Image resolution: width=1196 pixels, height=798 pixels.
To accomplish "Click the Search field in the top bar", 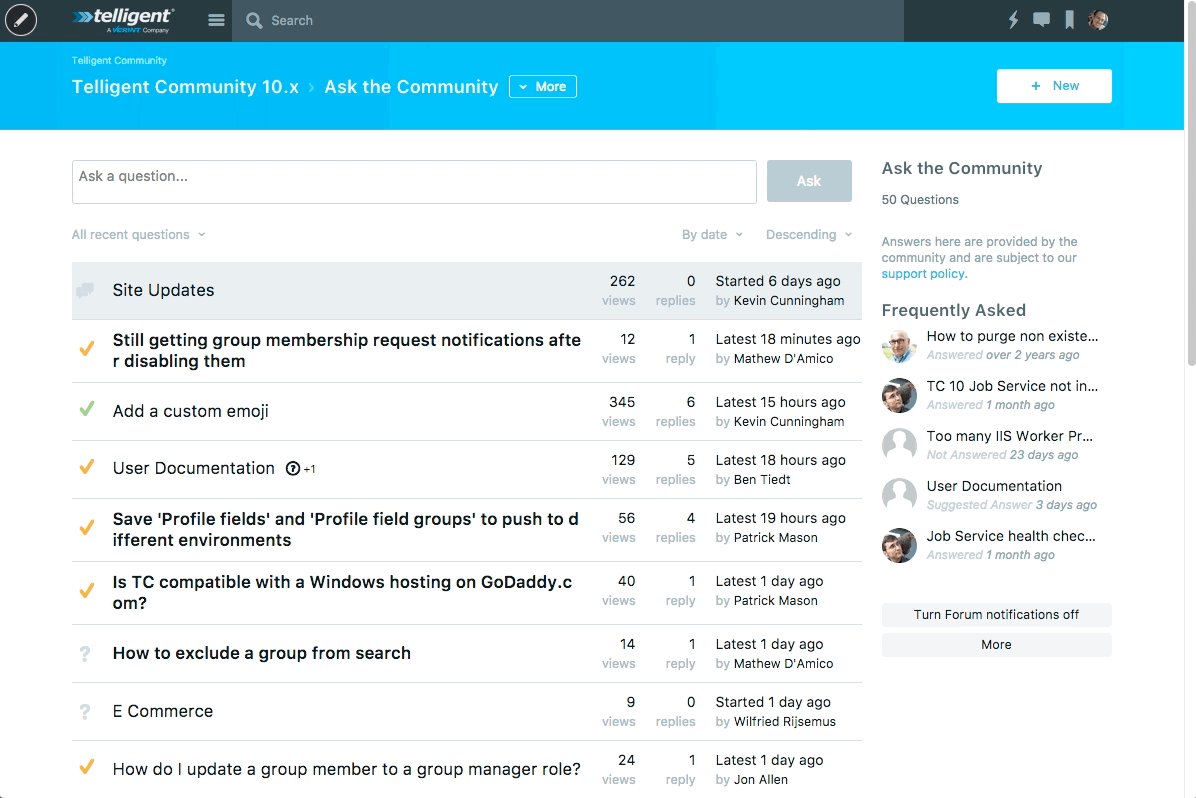I will (x=567, y=21).
